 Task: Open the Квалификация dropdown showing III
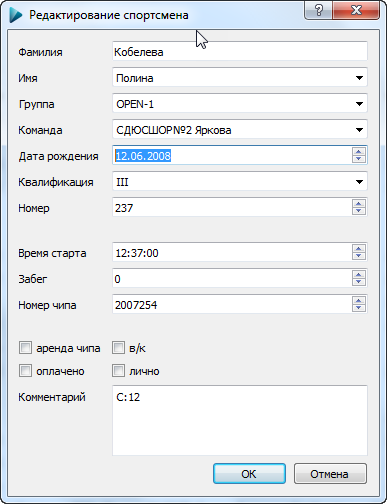(x=240, y=181)
